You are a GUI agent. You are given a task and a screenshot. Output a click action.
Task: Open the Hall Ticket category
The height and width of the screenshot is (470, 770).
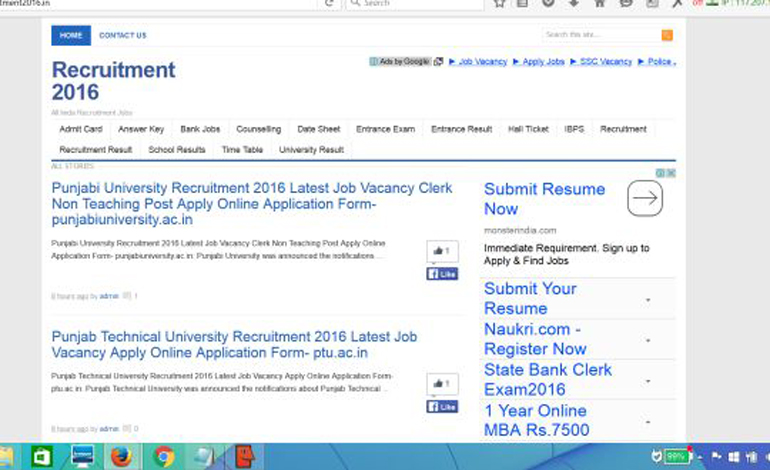[528, 129]
